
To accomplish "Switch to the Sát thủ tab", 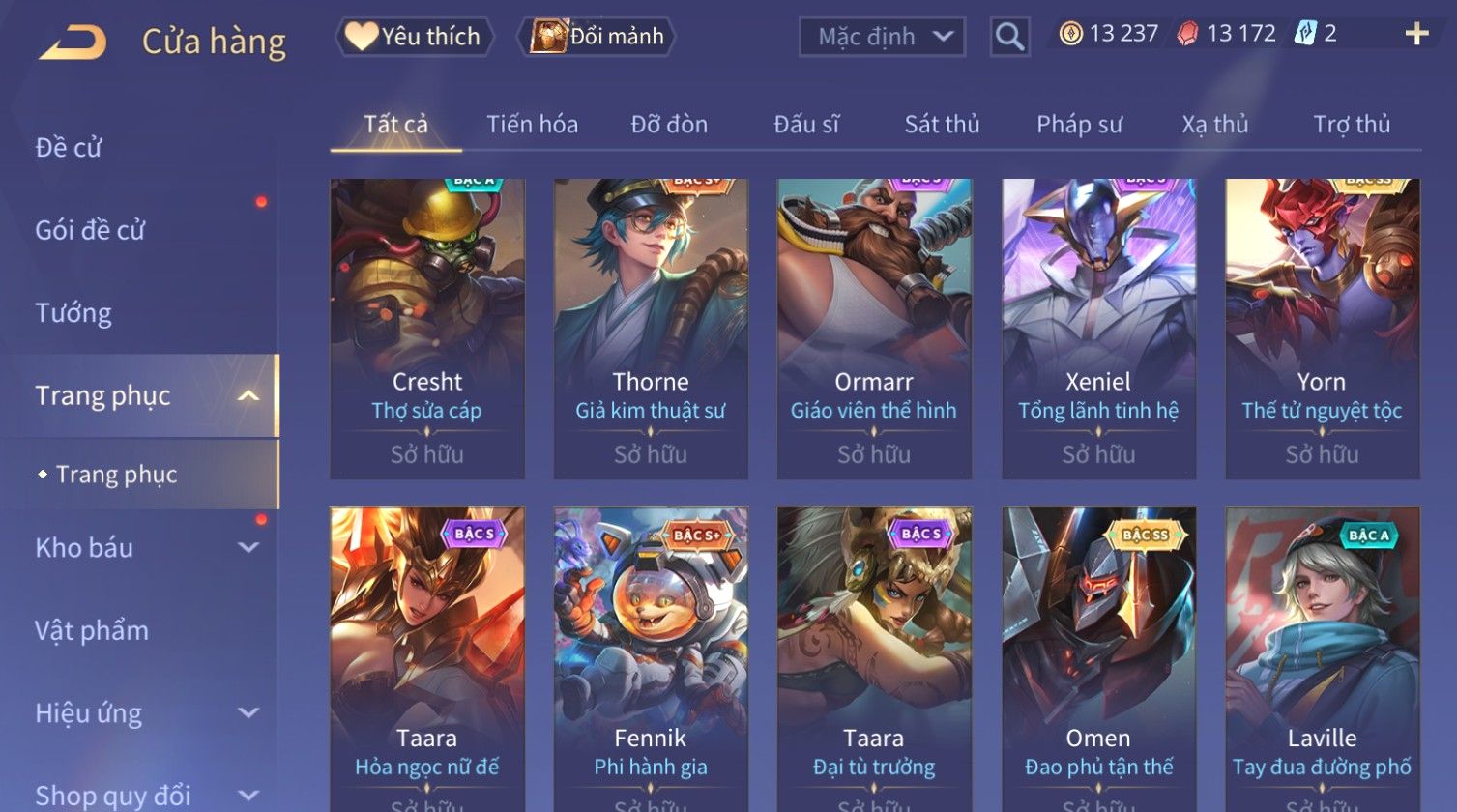I will pos(942,124).
